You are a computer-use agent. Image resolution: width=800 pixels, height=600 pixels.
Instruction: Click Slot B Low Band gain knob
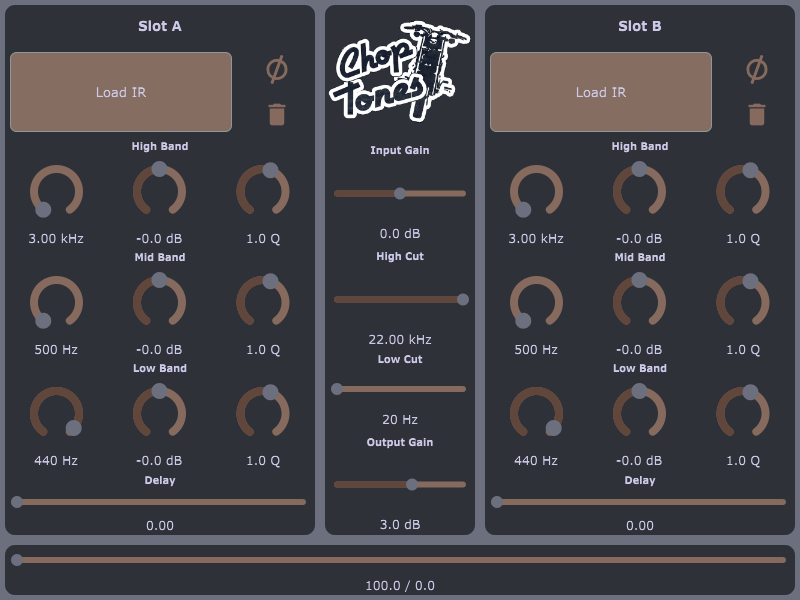(x=639, y=411)
